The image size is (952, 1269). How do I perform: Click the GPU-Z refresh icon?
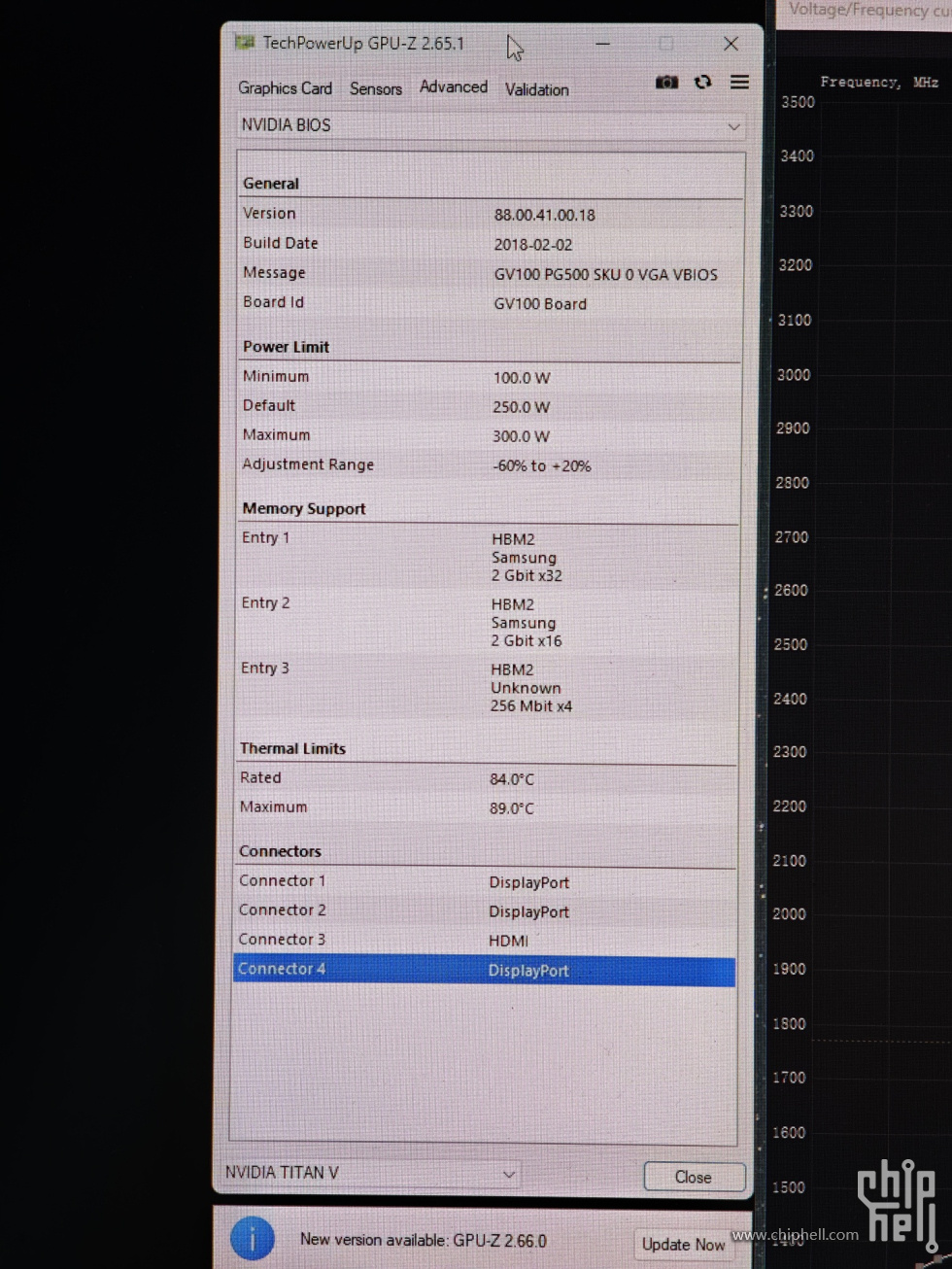pyautogui.click(x=703, y=83)
